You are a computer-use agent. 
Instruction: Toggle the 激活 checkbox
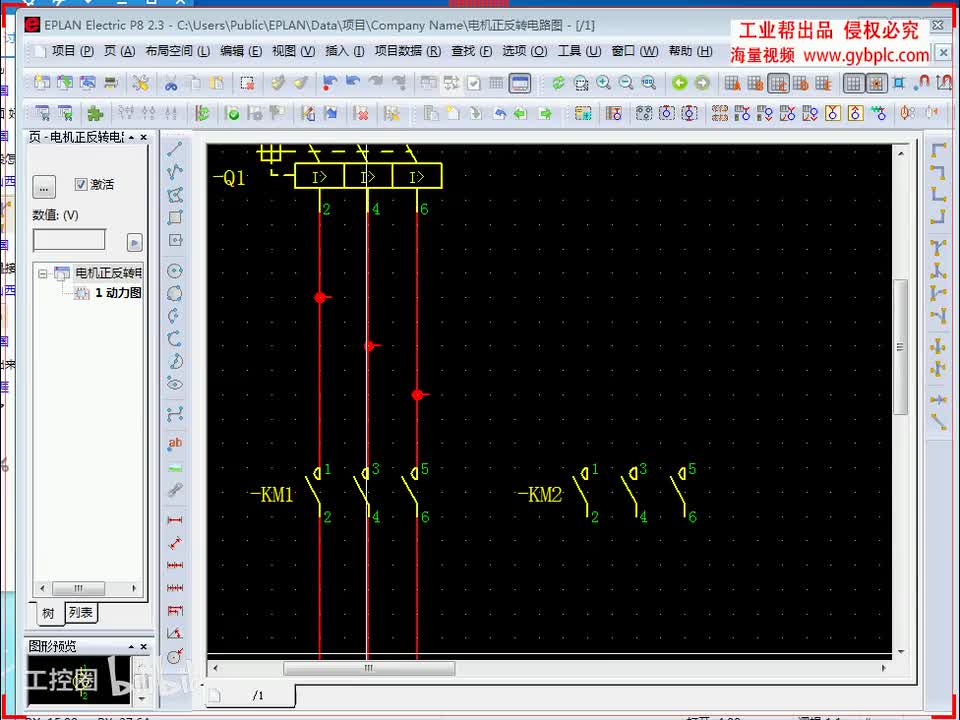point(81,184)
